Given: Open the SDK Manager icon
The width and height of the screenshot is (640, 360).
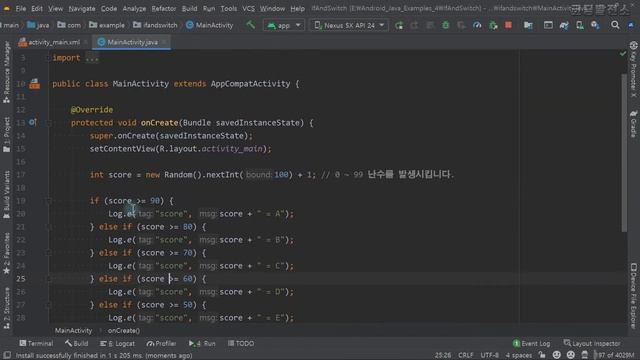Looking at the screenshot, I should (x=595, y=25).
